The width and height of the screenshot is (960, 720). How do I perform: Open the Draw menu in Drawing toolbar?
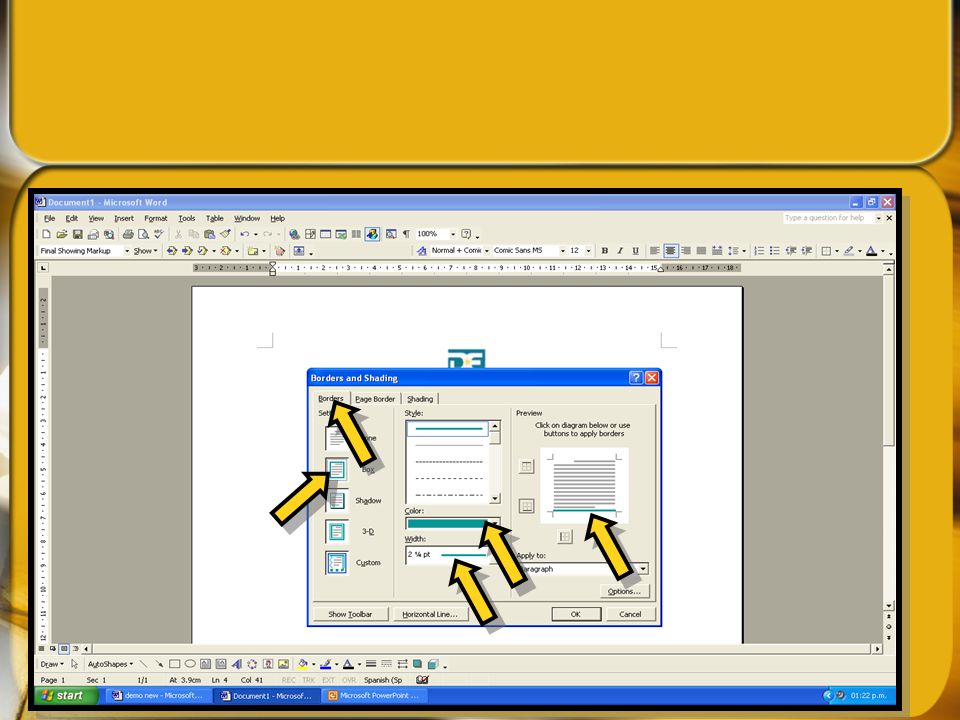click(x=52, y=664)
